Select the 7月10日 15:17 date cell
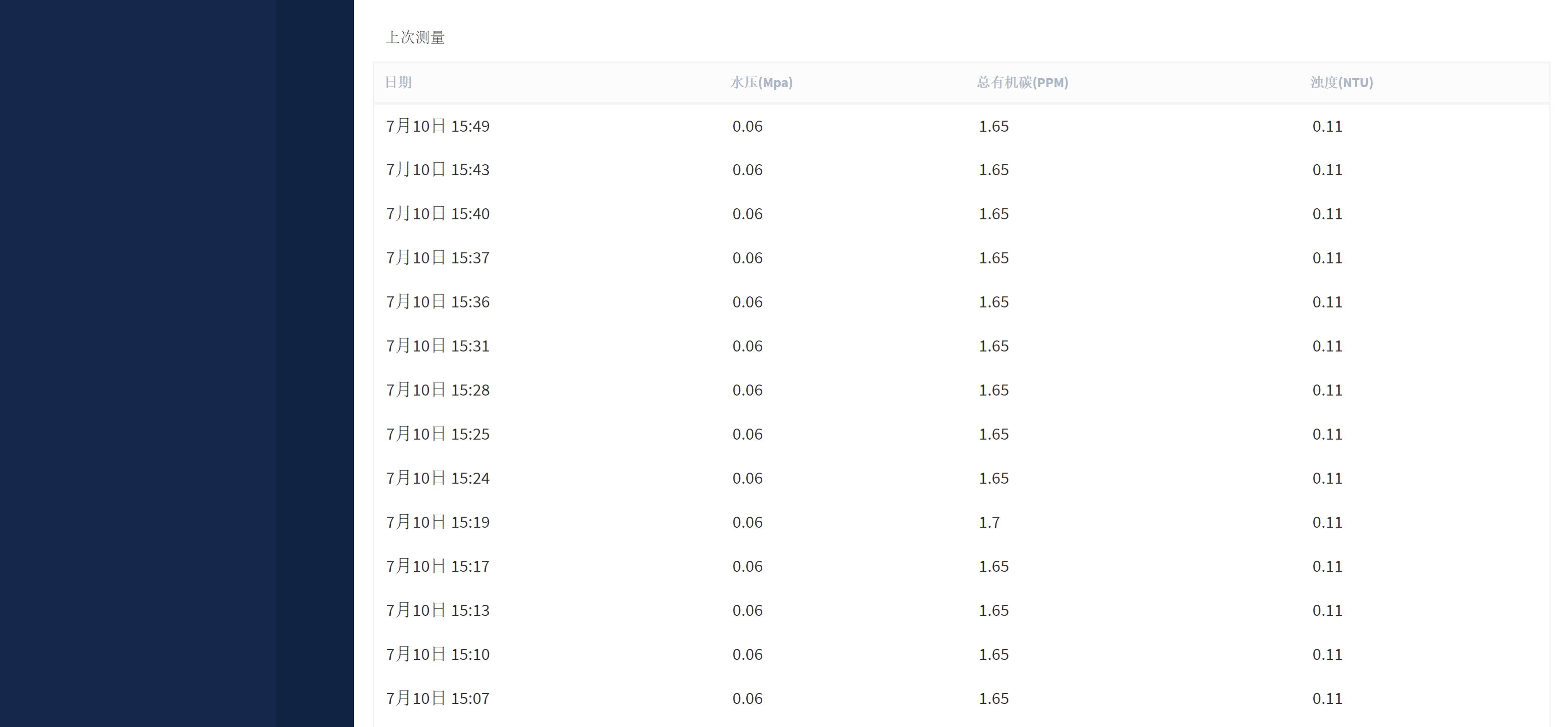This screenshot has height=727, width=1568. 437,566
